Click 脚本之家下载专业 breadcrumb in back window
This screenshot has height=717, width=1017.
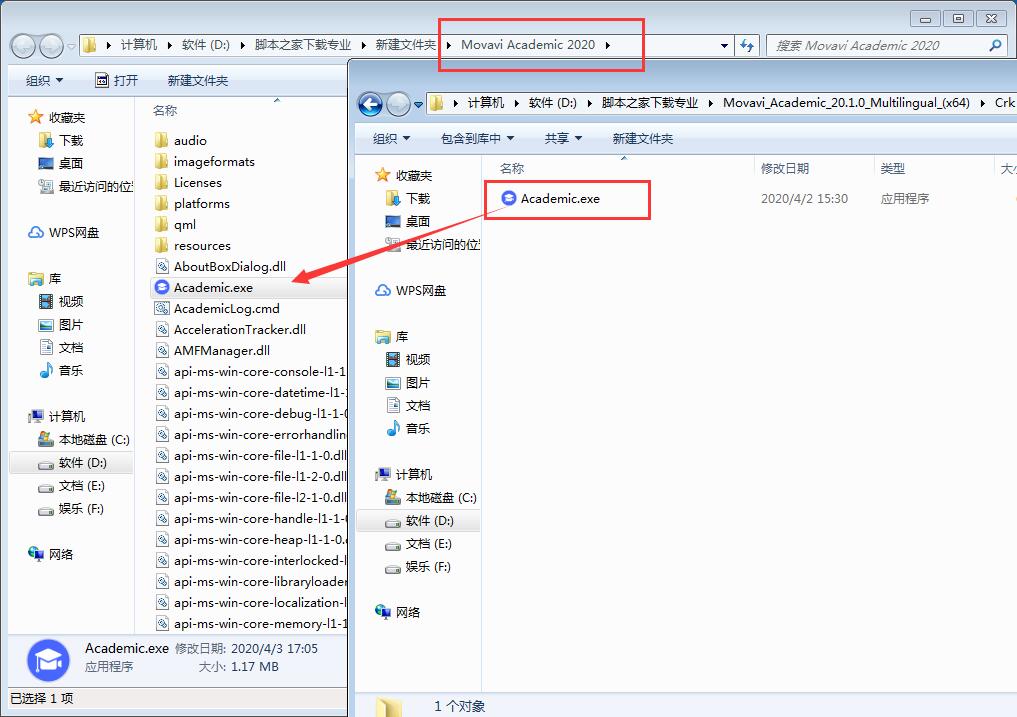(x=302, y=45)
